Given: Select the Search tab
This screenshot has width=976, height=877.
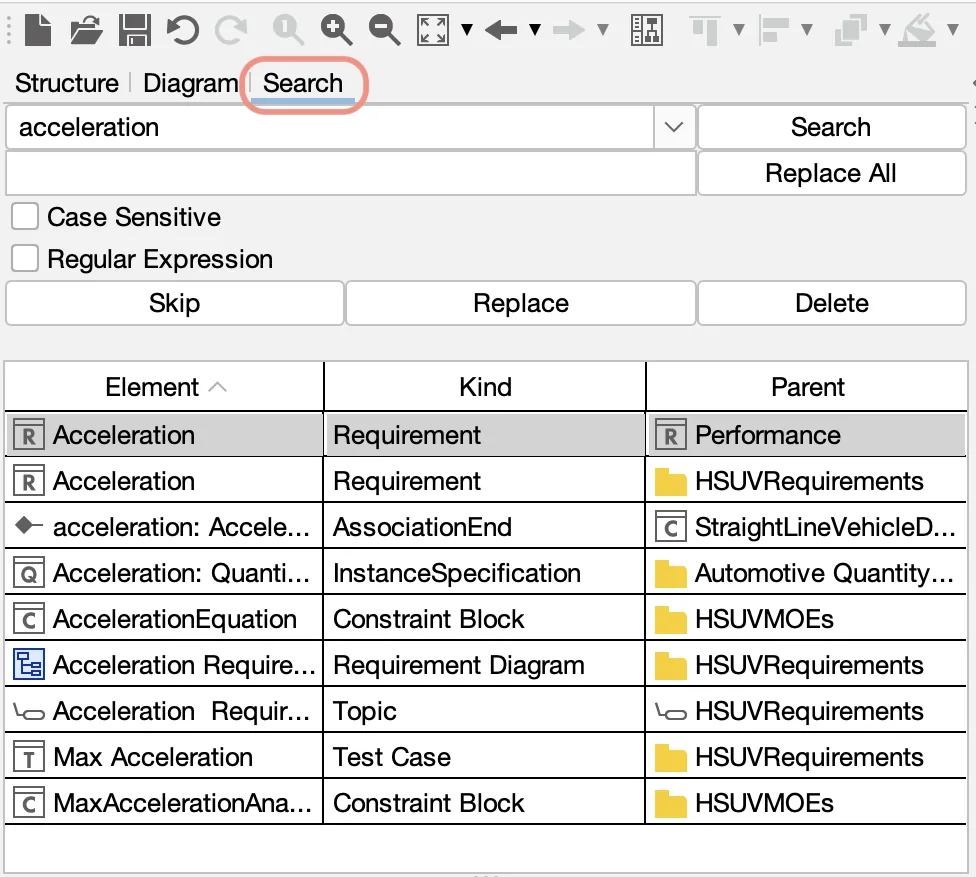Looking at the screenshot, I should (303, 83).
